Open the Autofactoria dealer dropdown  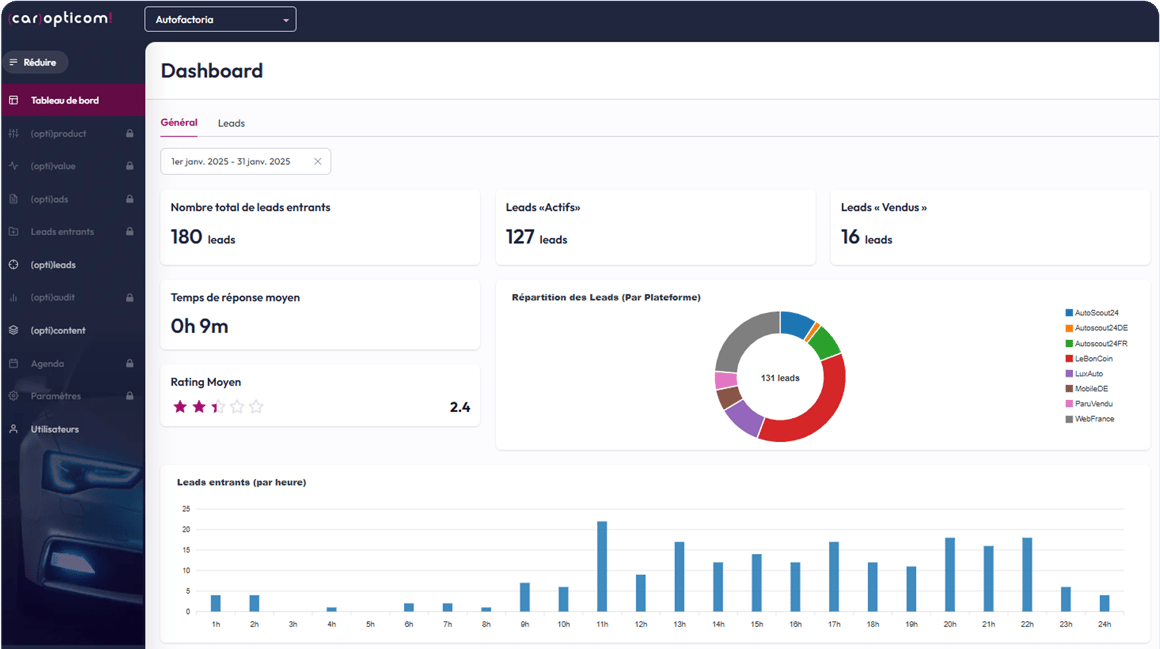220,19
